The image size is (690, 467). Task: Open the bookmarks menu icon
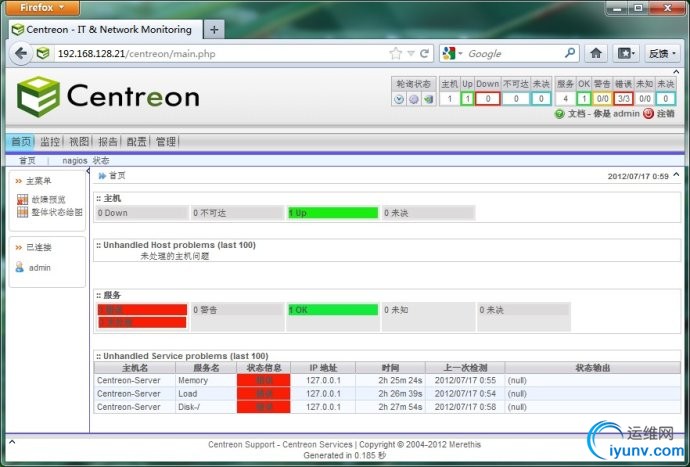[626, 54]
